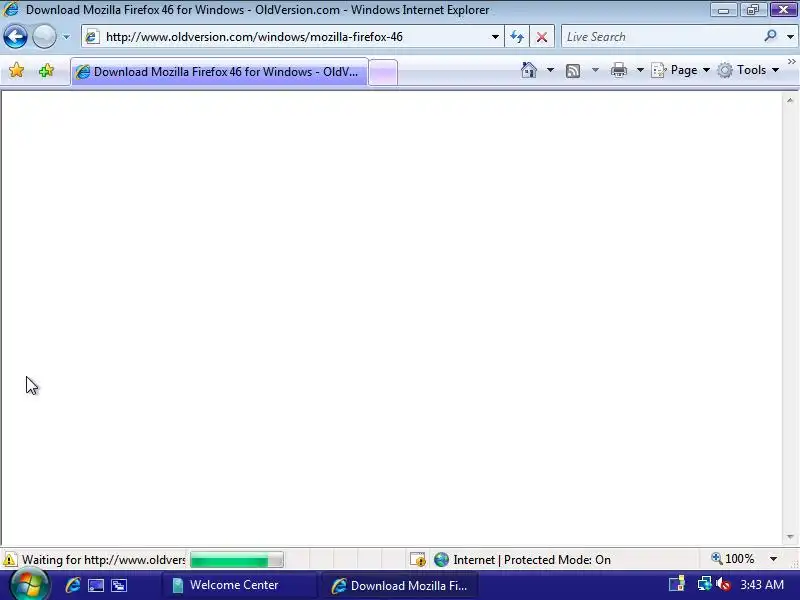This screenshot has height=600, width=800.
Task: Click the greyed-out Forward navigation button
Action: click(x=44, y=37)
